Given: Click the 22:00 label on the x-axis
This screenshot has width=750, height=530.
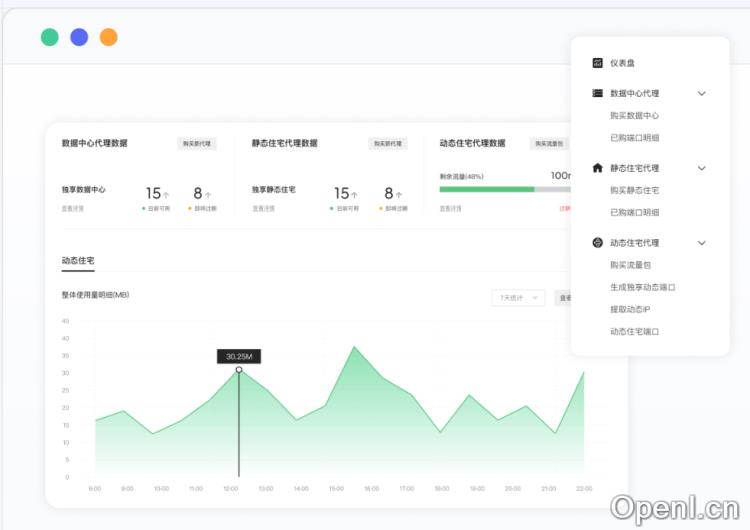Looking at the screenshot, I should (x=584, y=488).
